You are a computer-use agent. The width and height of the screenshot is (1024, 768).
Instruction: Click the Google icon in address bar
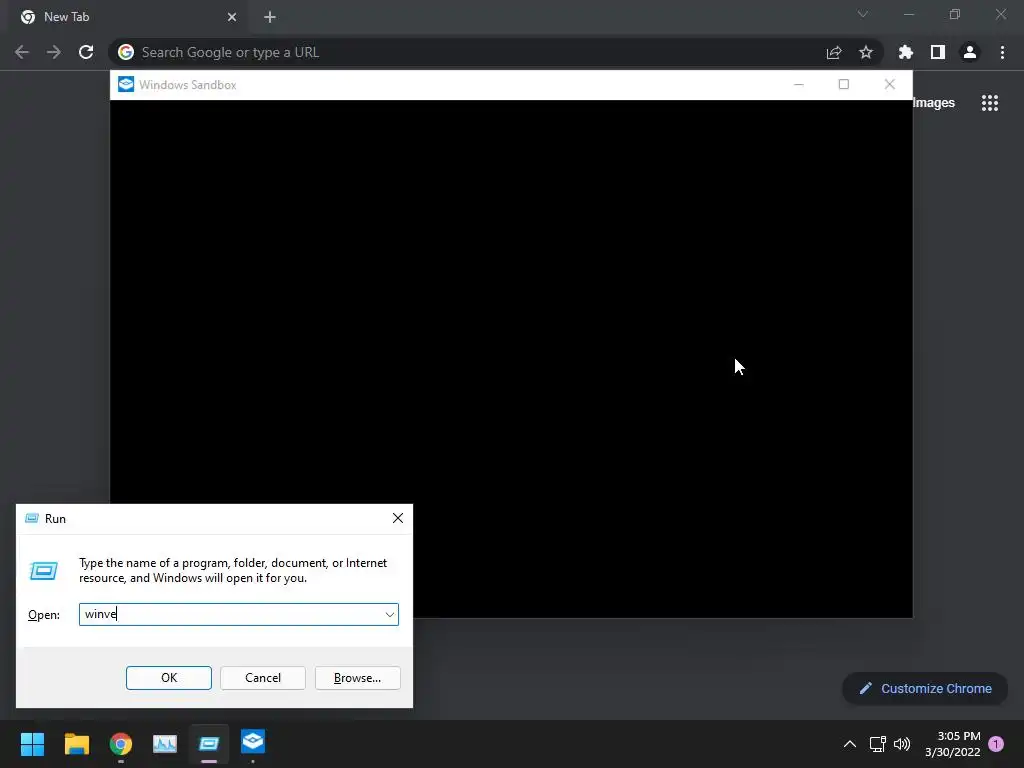coord(126,52)
